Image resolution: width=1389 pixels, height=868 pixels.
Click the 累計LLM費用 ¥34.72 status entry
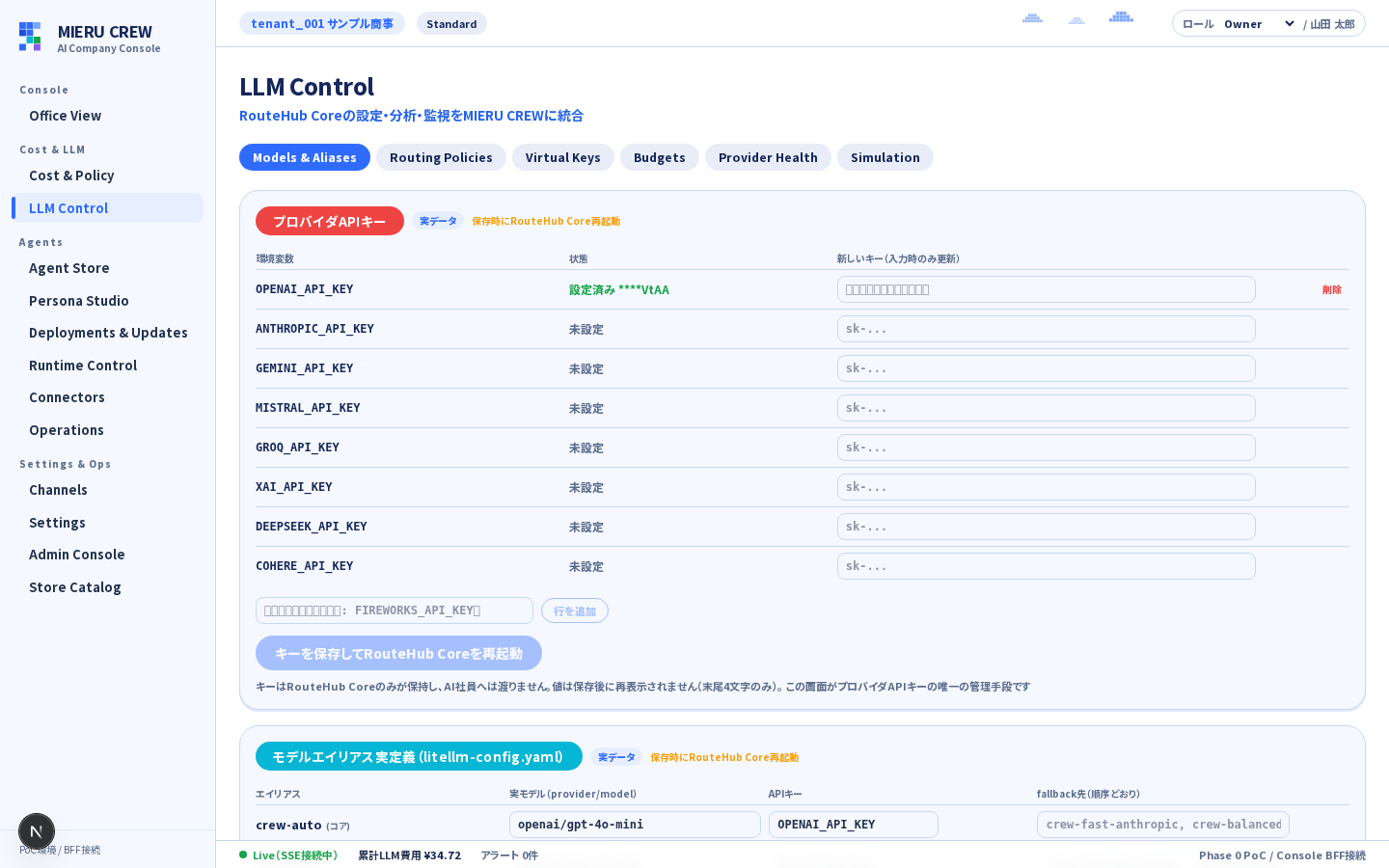[x=410, y=855]
